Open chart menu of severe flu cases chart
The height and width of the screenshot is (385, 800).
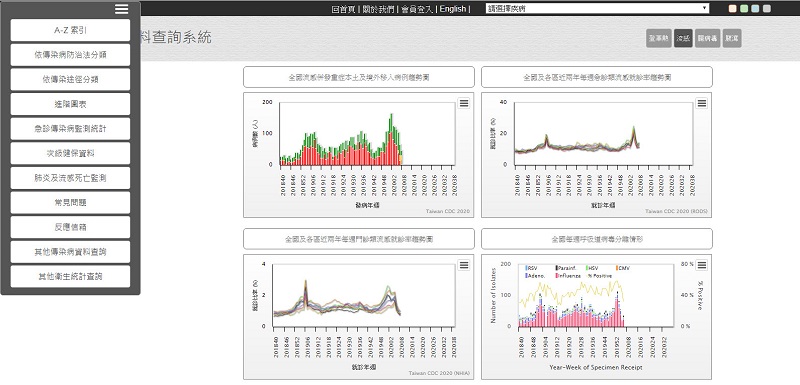click(x=464, y=103)
